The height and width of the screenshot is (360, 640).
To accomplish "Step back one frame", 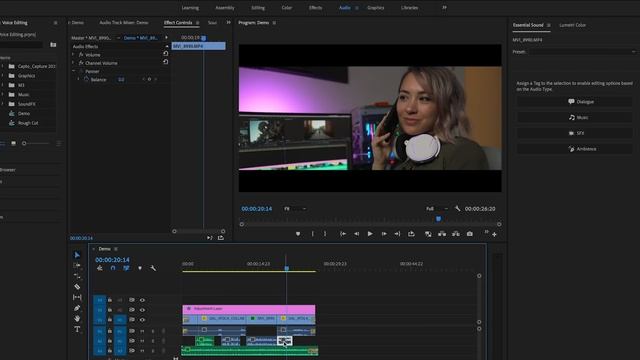I will (356, 234).
